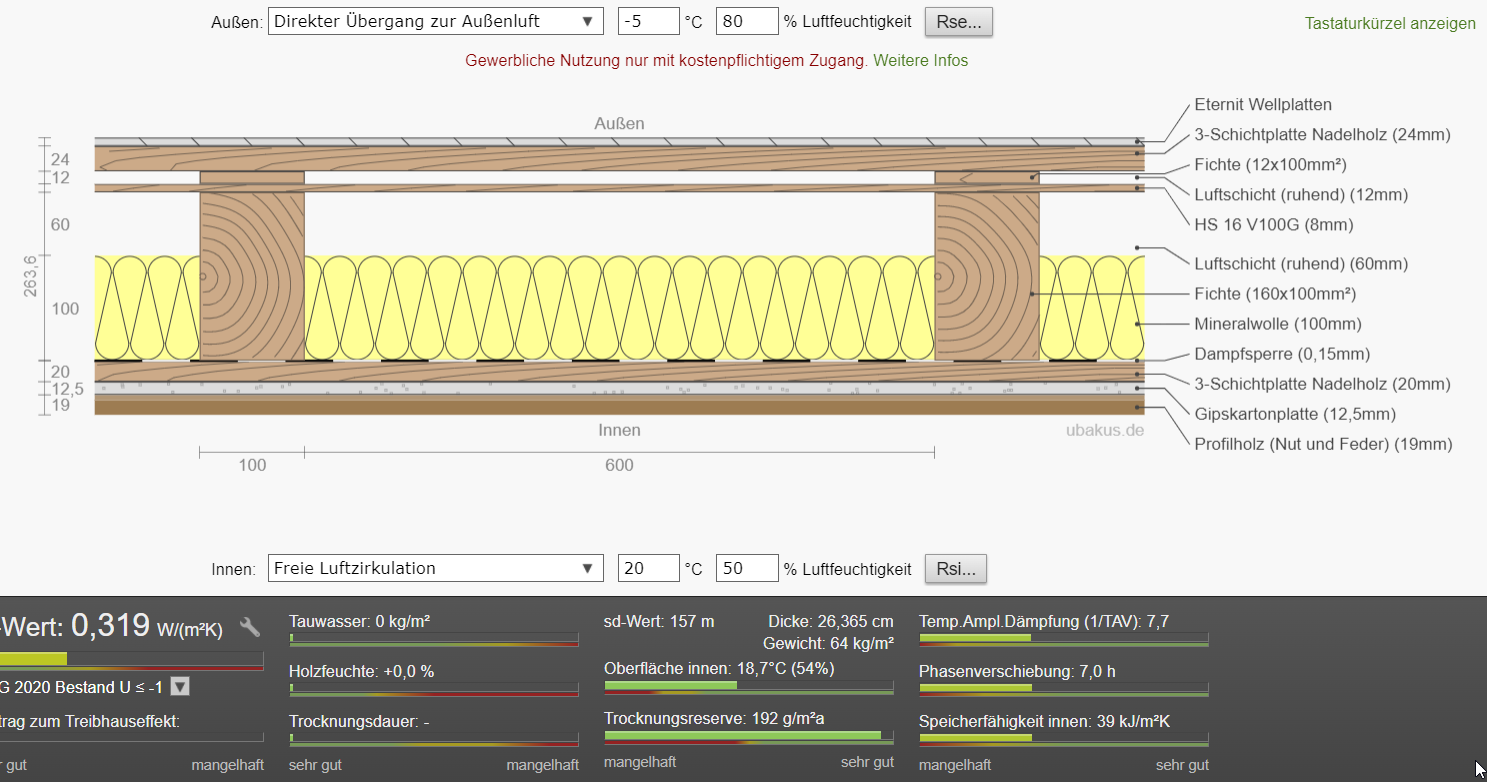Open the GEG 2020 Bestand requirement dropdown arrow
The width and height of the screenshot is (1487, 782).
(180, 686)
